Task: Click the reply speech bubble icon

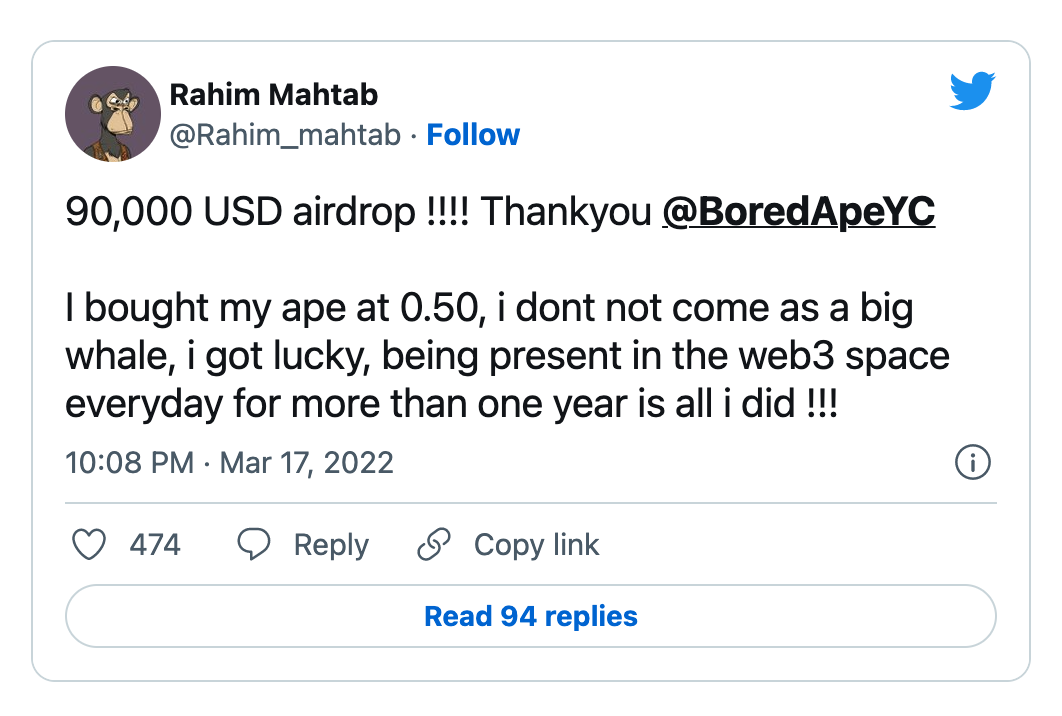Action: 254,545
